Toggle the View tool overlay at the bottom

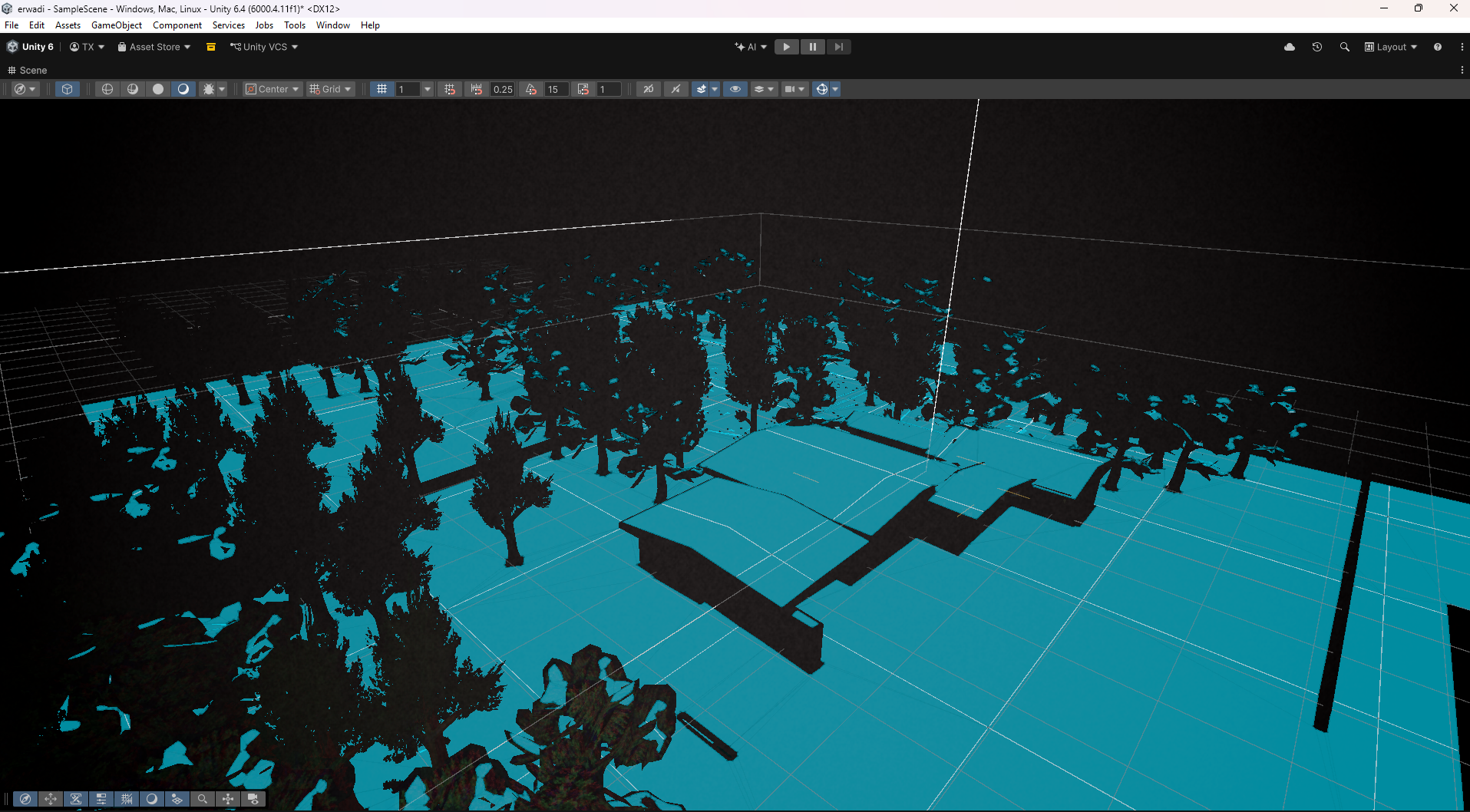[x=25, y=799]
